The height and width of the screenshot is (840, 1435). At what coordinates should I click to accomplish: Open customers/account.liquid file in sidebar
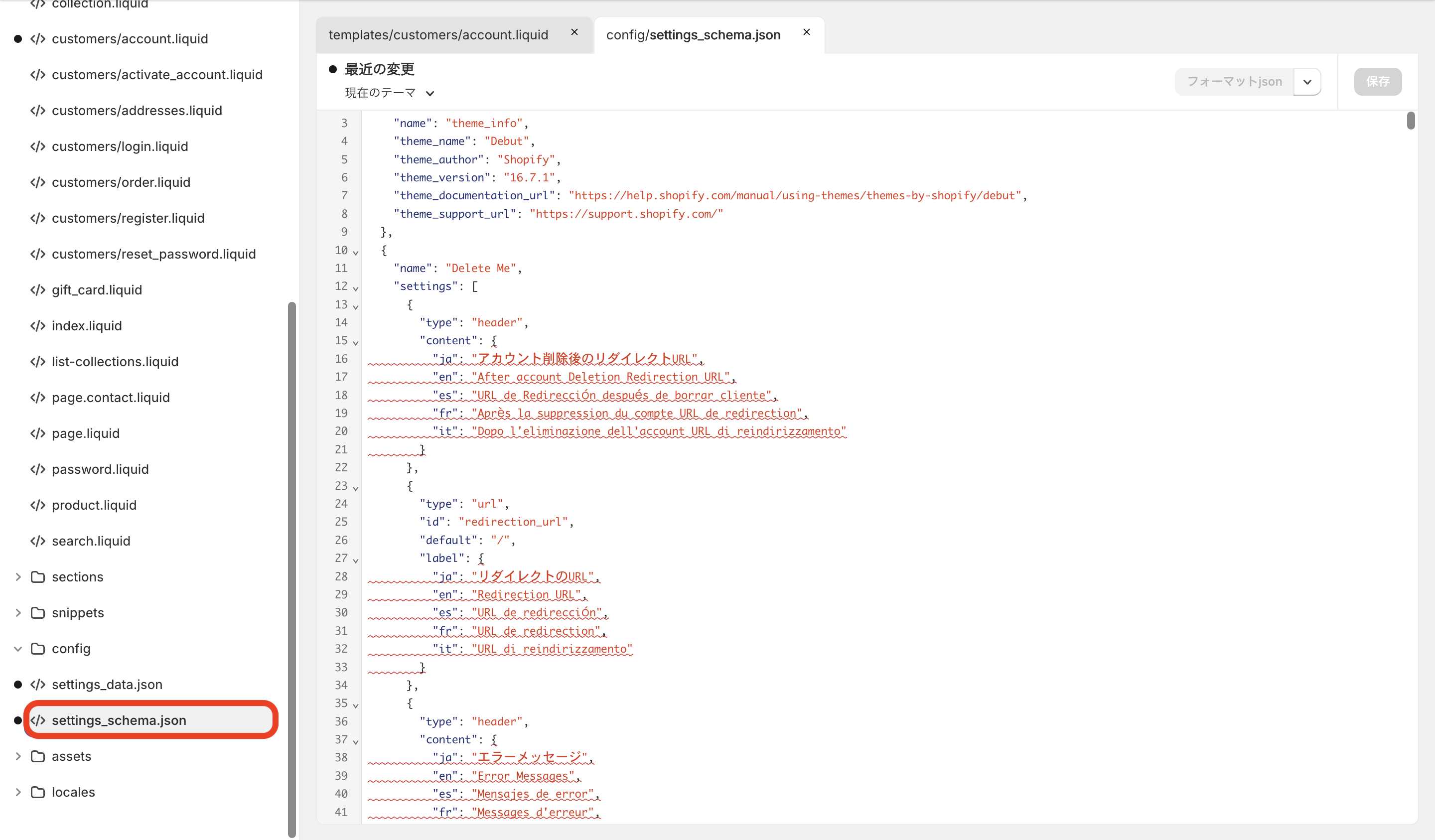(130, 39)
